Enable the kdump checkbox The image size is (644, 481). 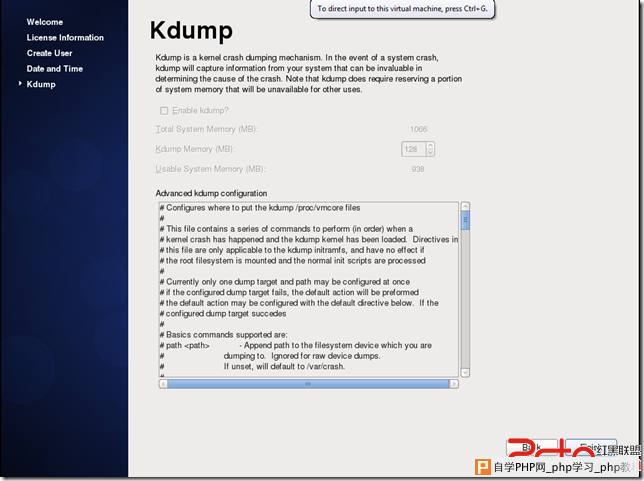coord(164,111)
